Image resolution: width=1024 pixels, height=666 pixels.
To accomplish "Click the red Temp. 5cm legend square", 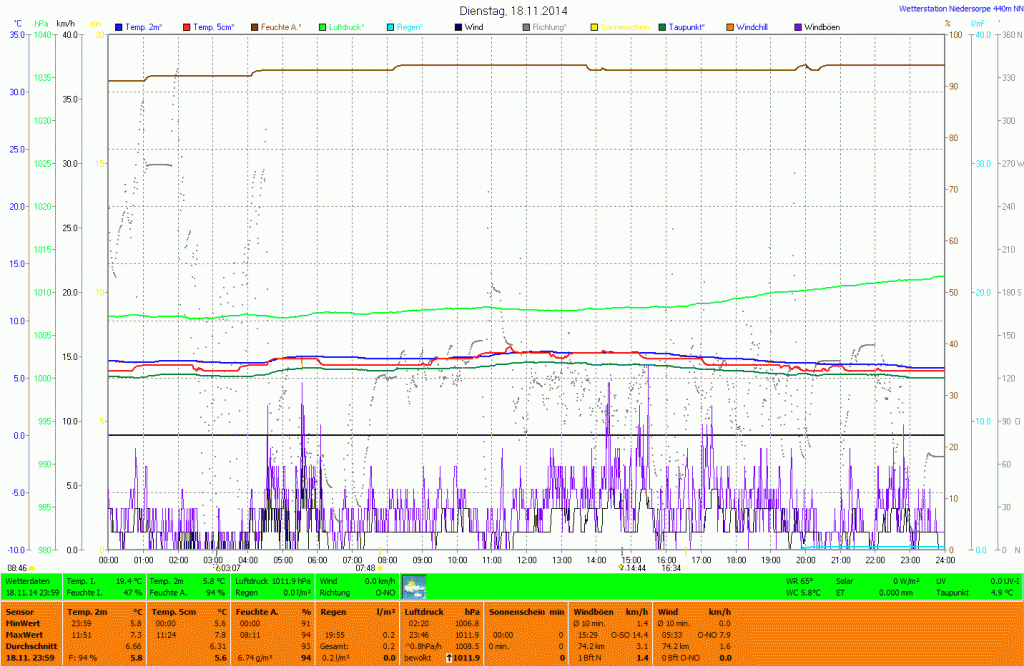I will [x=187, y=25].
